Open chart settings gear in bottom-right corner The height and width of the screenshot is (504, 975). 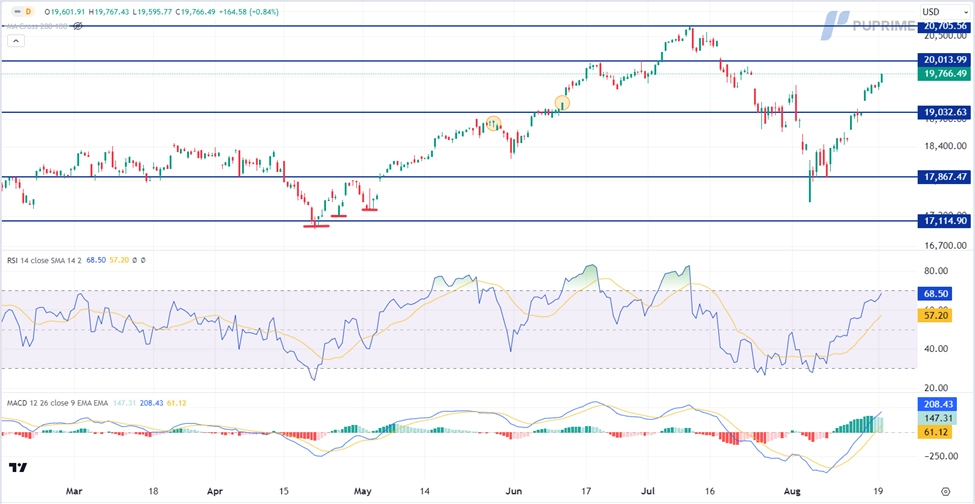[x=946, y=490]
